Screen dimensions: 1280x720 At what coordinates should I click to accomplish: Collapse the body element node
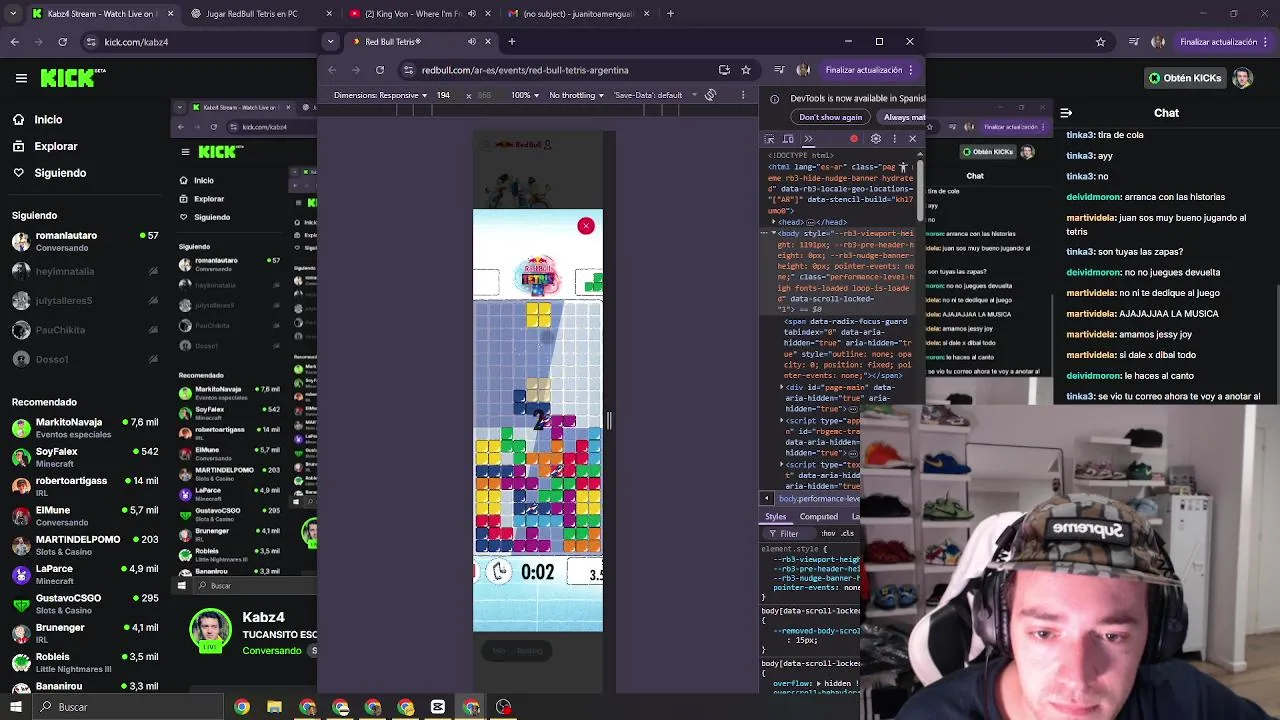pos(773,233)
